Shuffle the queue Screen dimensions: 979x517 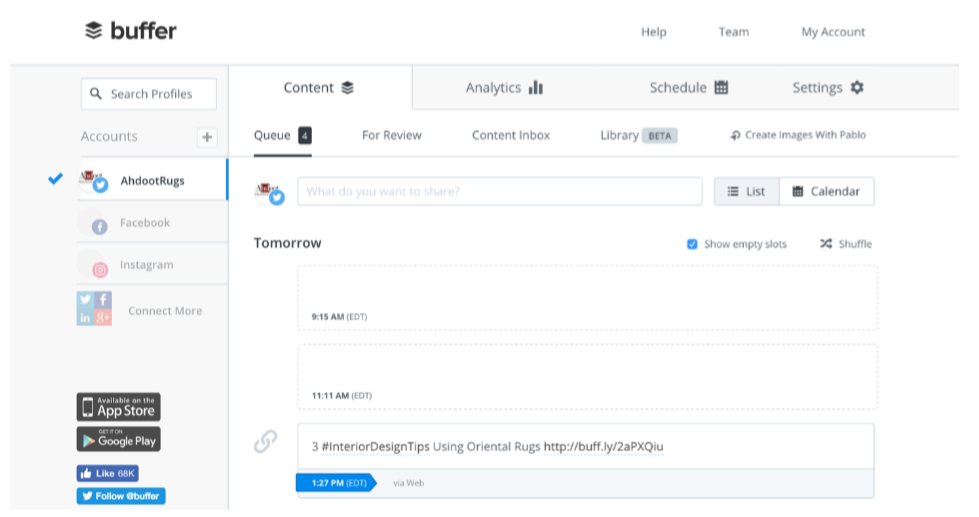click(846, 244)
